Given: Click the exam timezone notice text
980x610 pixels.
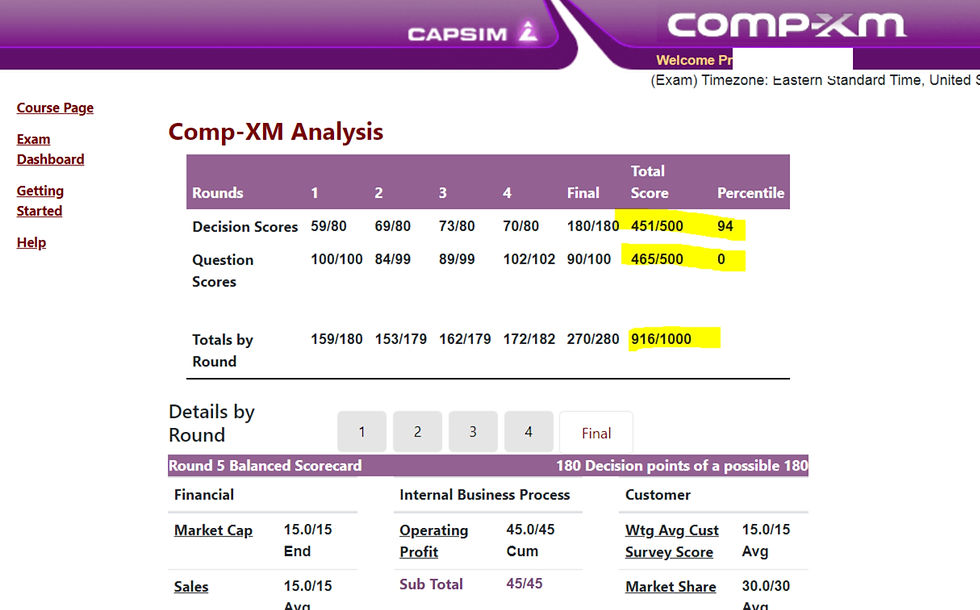Looking at the screenshot, I should (815, 80).
